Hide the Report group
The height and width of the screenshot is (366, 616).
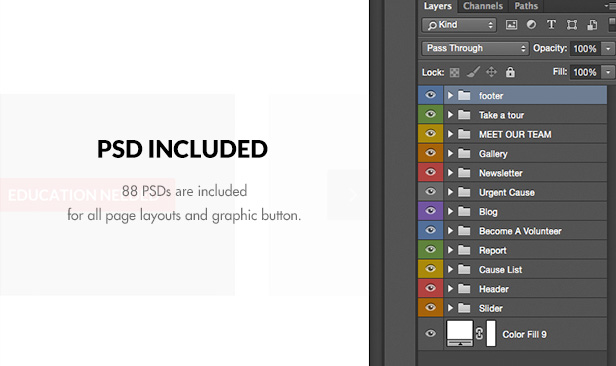[431, 249]
